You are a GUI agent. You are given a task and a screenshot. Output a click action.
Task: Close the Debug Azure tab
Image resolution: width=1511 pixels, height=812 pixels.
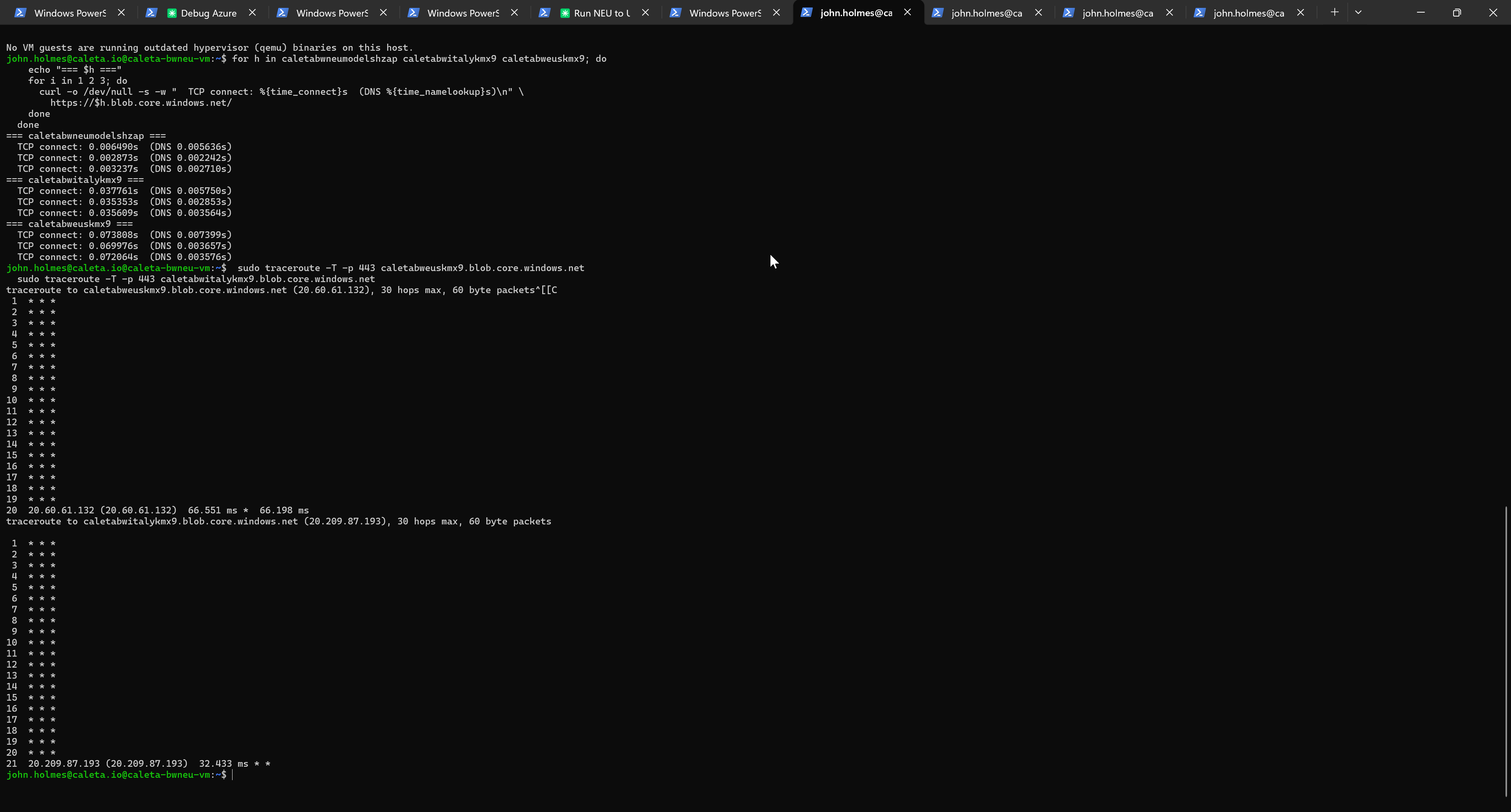pos(252,12)
